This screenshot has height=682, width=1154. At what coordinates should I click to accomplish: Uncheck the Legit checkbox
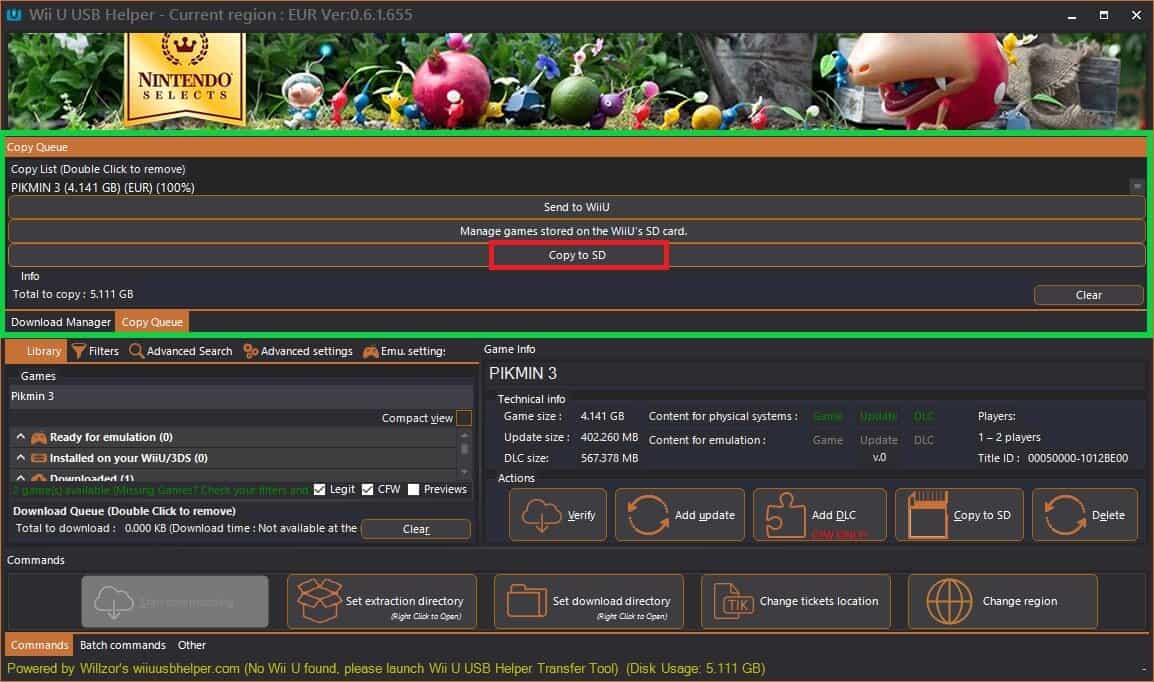point(319,489)
